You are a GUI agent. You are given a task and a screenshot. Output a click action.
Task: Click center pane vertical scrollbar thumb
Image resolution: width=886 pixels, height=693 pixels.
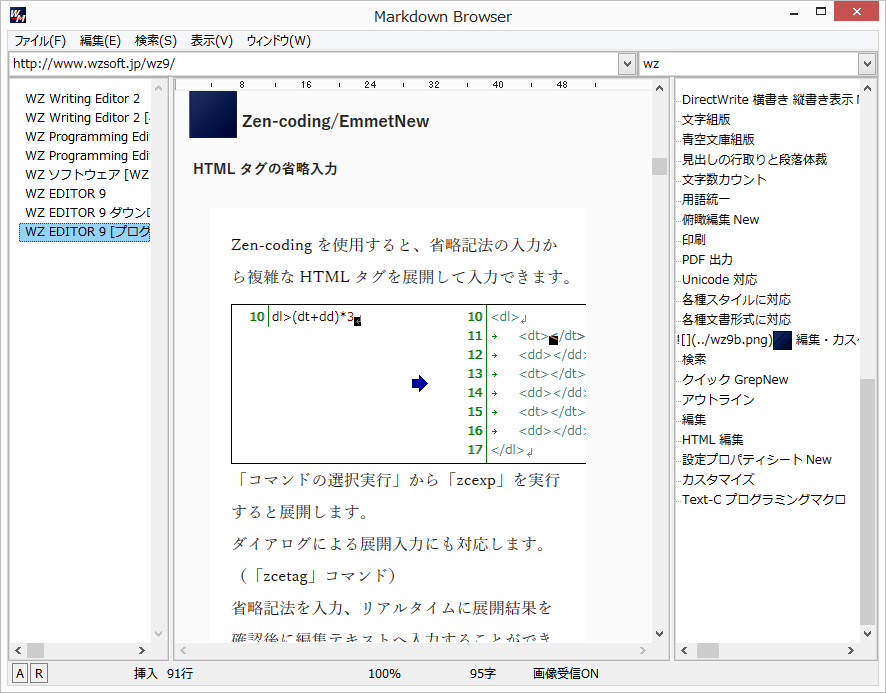click(x=659, y=166)
